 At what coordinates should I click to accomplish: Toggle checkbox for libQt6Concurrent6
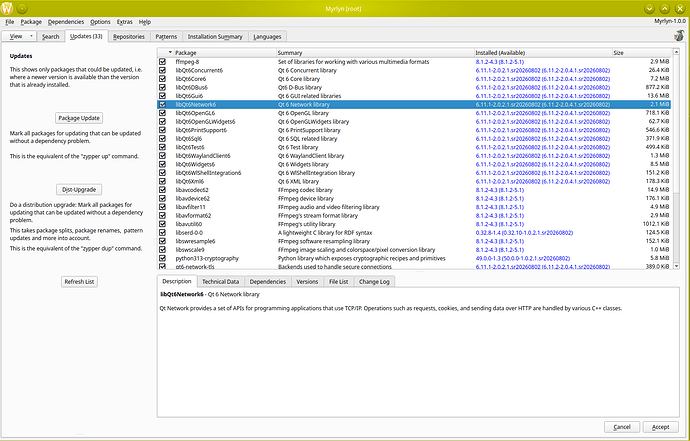162,70
